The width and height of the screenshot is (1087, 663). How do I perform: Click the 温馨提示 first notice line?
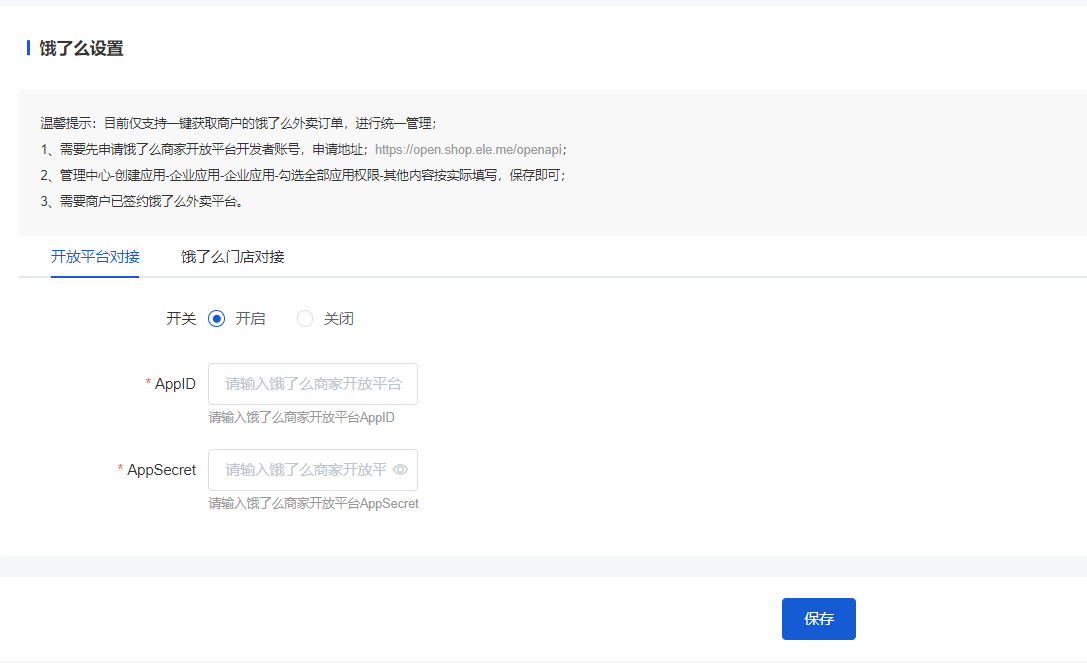click(x=238, y=123)
